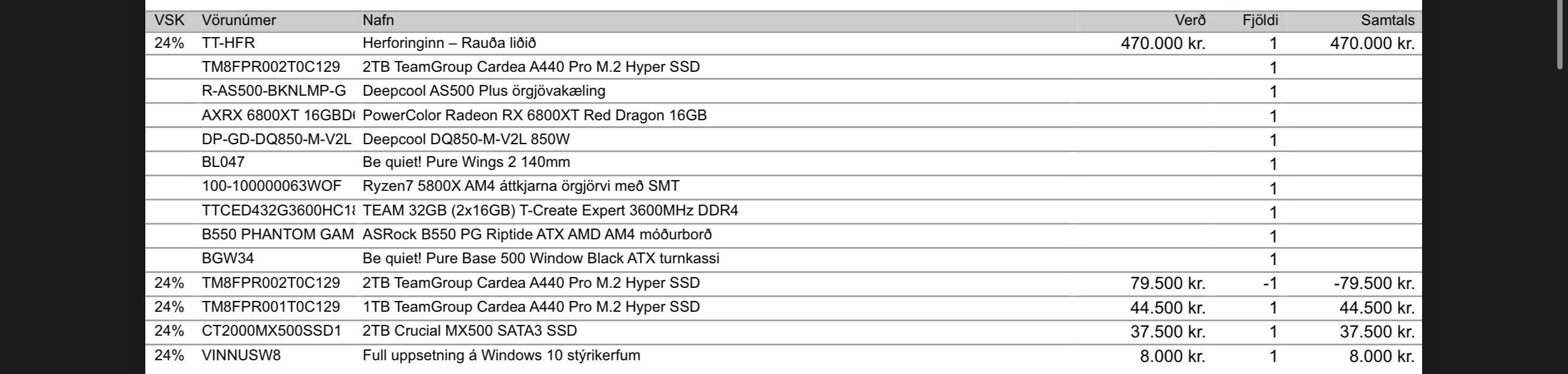Click the Samtals column header
This screenshot has width=1568, height=374.
point(1387,20)
